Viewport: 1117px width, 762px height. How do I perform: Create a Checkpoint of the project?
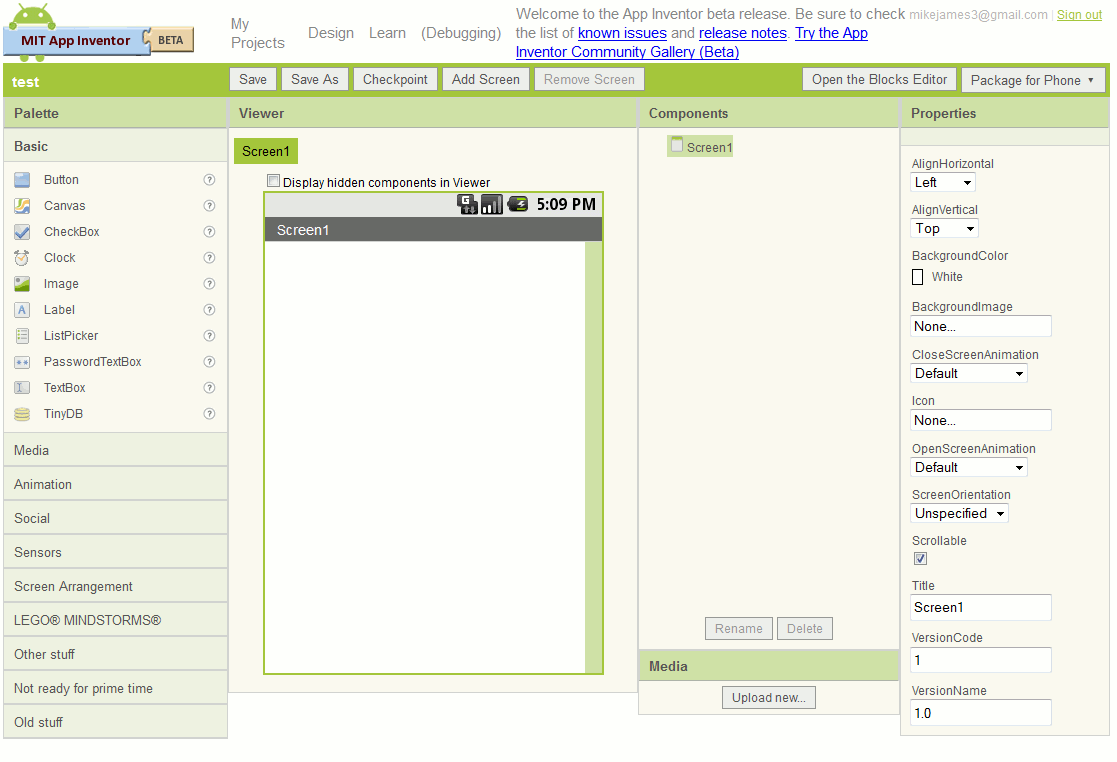tap(395, 80)
